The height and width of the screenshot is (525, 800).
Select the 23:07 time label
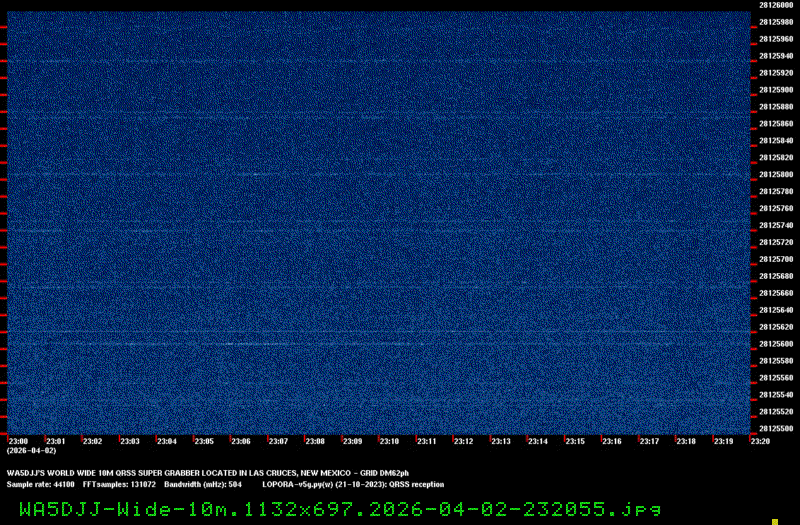click(278, 441)
